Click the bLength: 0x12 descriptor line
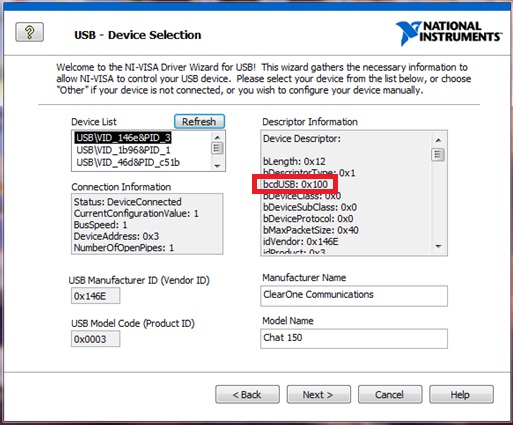 [x=294, y=162]
